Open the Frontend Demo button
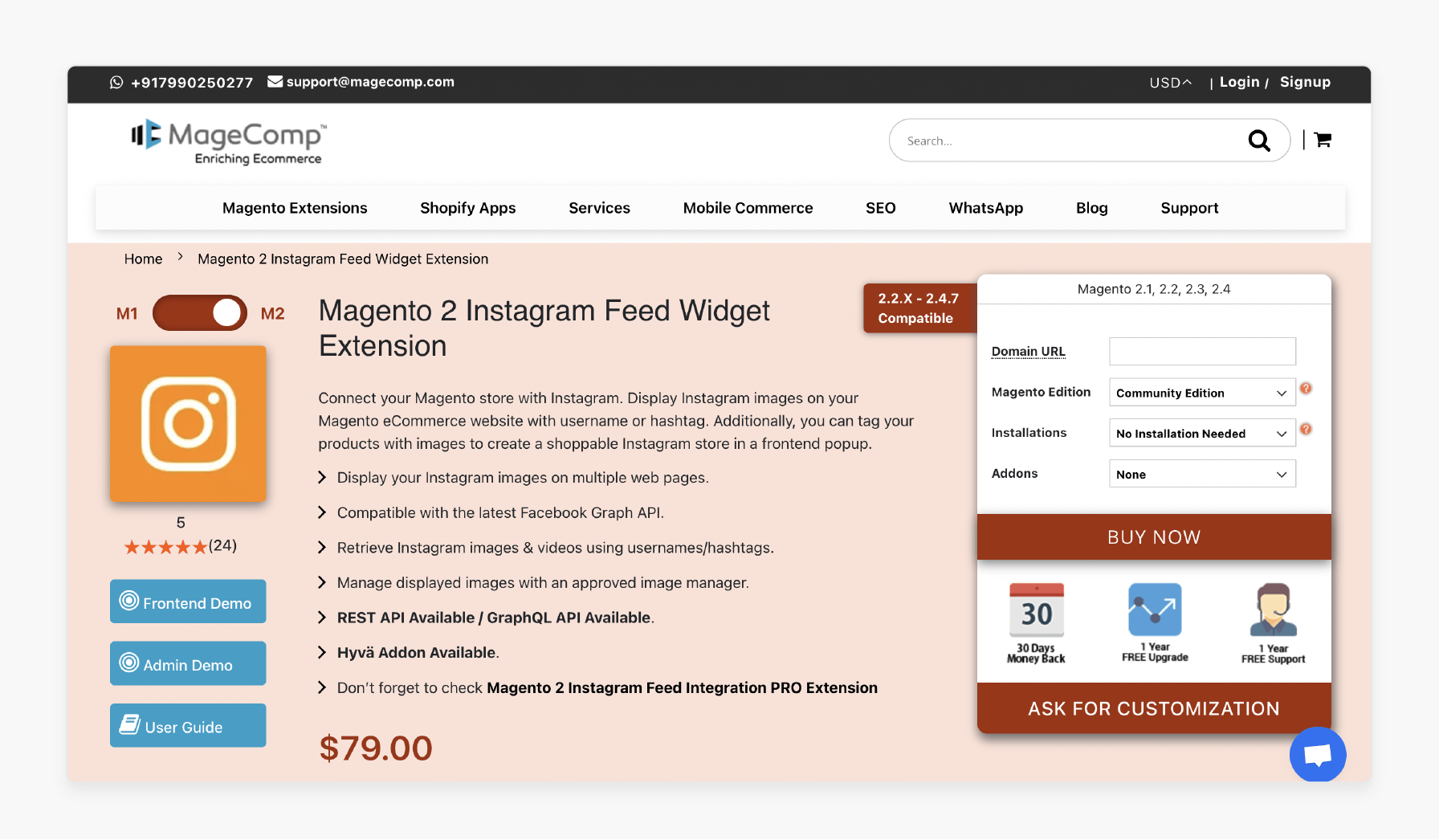 pyautogui.click(x=188, y=601)
